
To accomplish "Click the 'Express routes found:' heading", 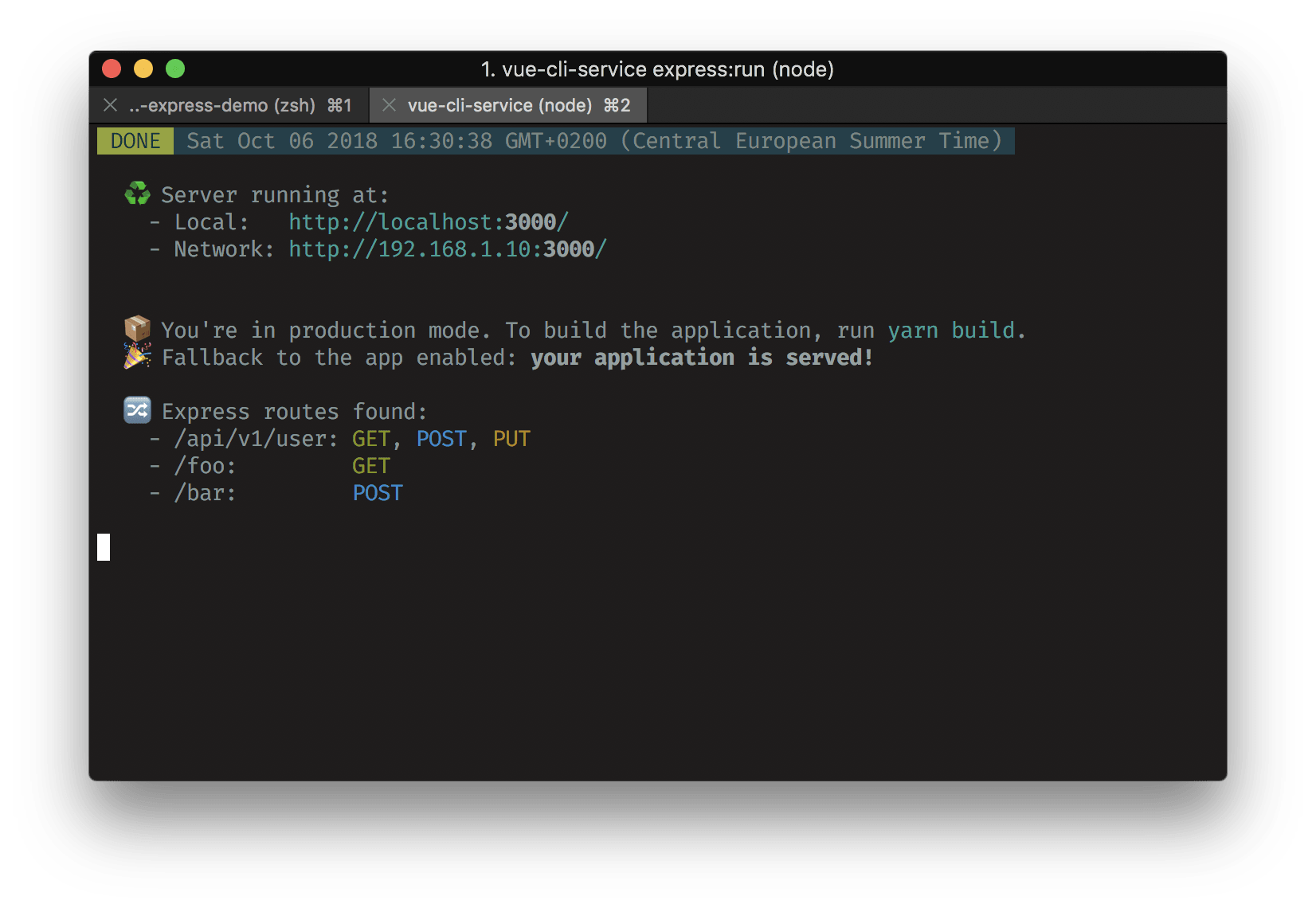I will coord(295,412).
